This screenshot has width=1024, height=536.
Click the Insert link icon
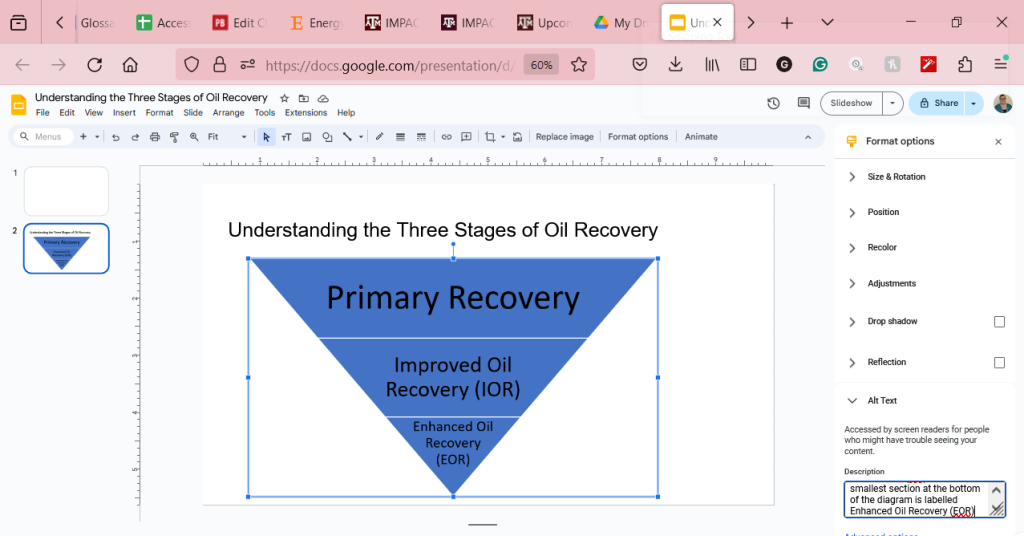(x=446, y=137)
